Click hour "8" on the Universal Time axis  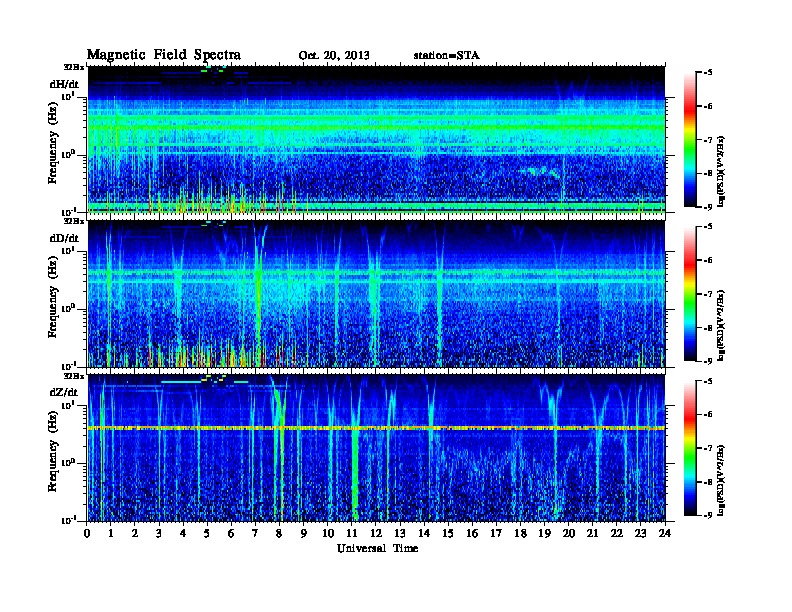tap(279, 533)
